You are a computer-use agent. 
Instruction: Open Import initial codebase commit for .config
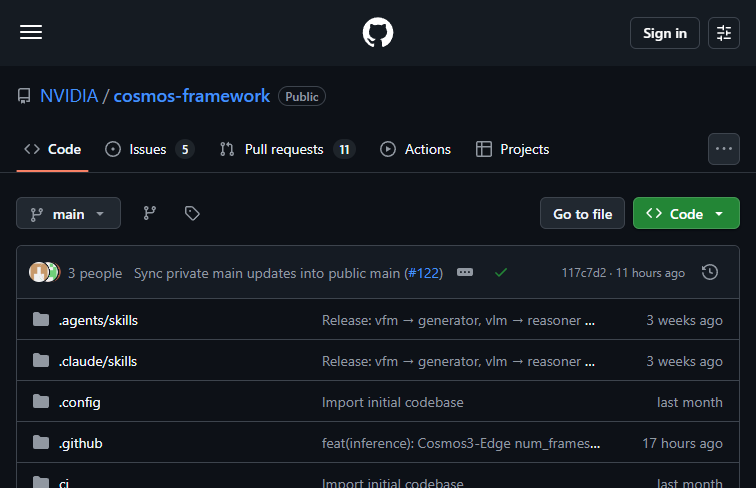(392, 402)
